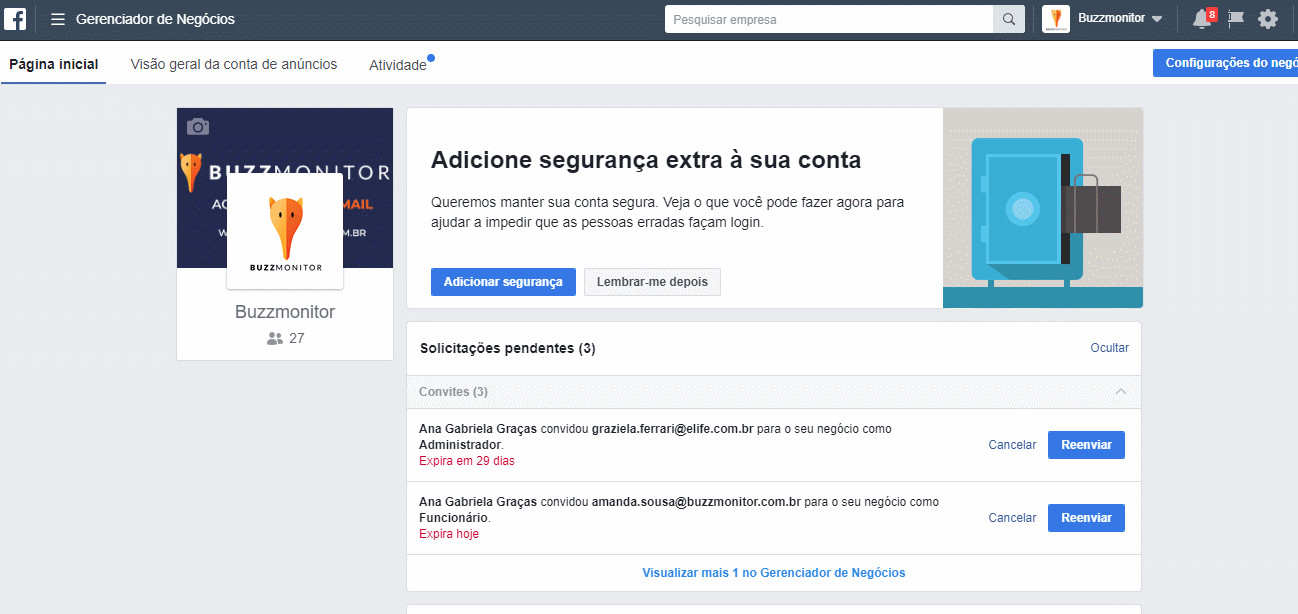Resend the invite to graziela.ferrari@elife.com.br
Image resolution: width=1298 pixels, height=614 pixels.
point(1086,445)
